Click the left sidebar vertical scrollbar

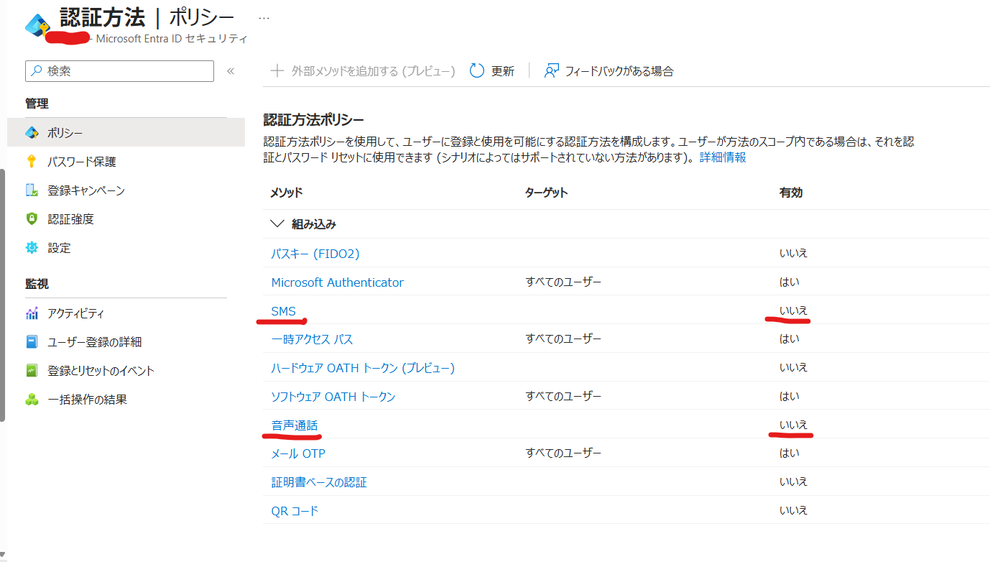(3, 295)
